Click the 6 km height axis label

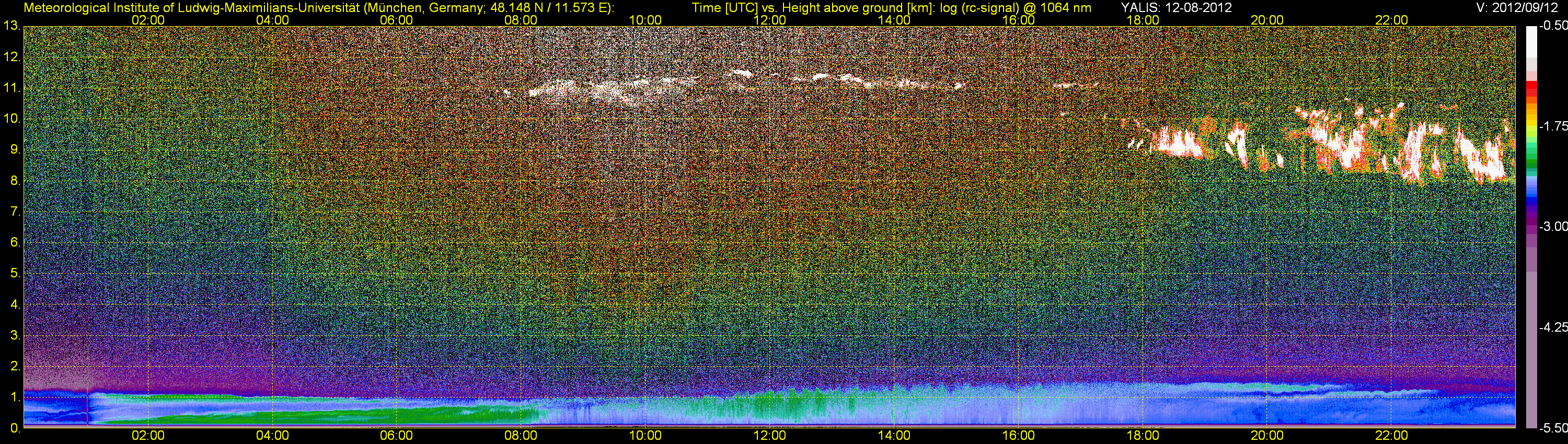[15, 242]
